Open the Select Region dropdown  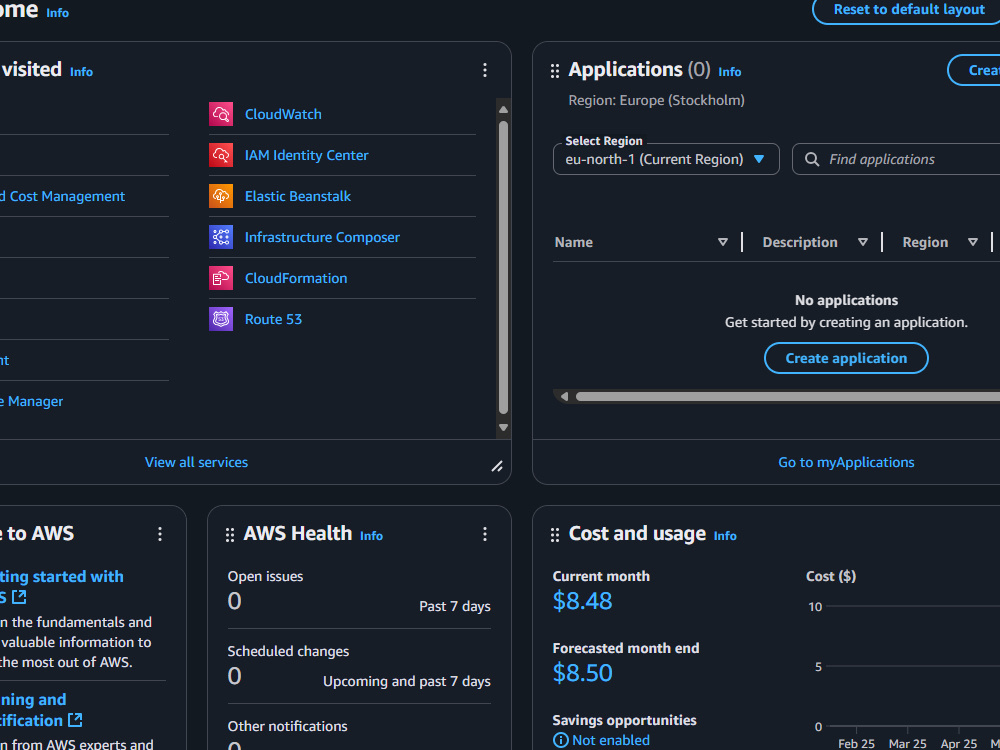coord(666,159)
